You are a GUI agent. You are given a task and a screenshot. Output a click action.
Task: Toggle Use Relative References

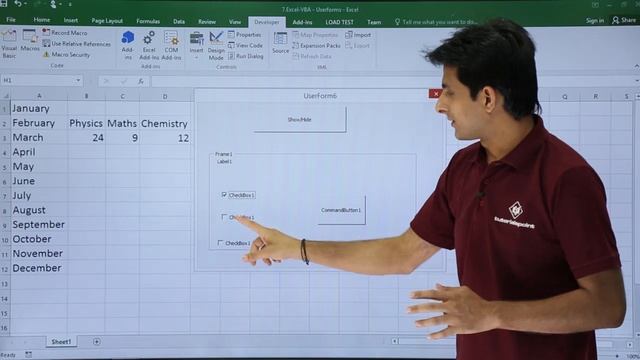[77, 44]
